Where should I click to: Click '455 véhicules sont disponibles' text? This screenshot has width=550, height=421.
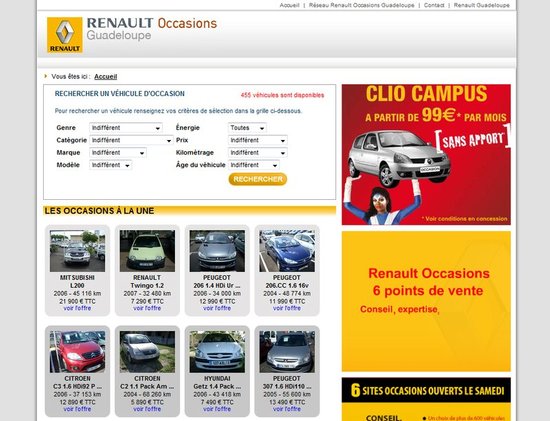[x=282, y=95]
